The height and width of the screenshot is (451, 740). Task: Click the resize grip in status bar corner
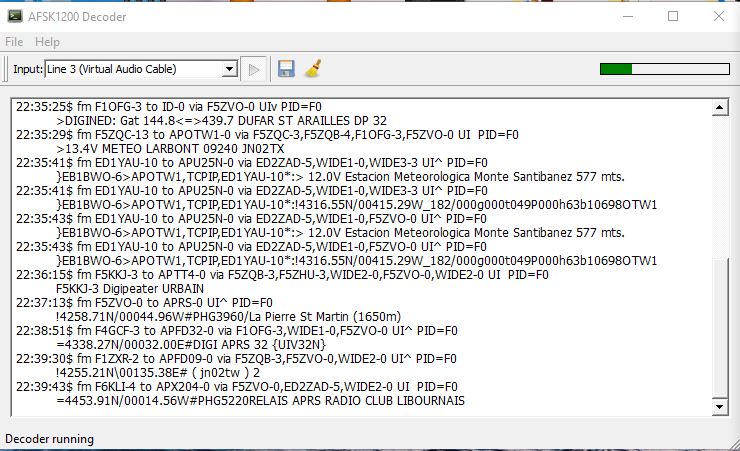point(733,443)
